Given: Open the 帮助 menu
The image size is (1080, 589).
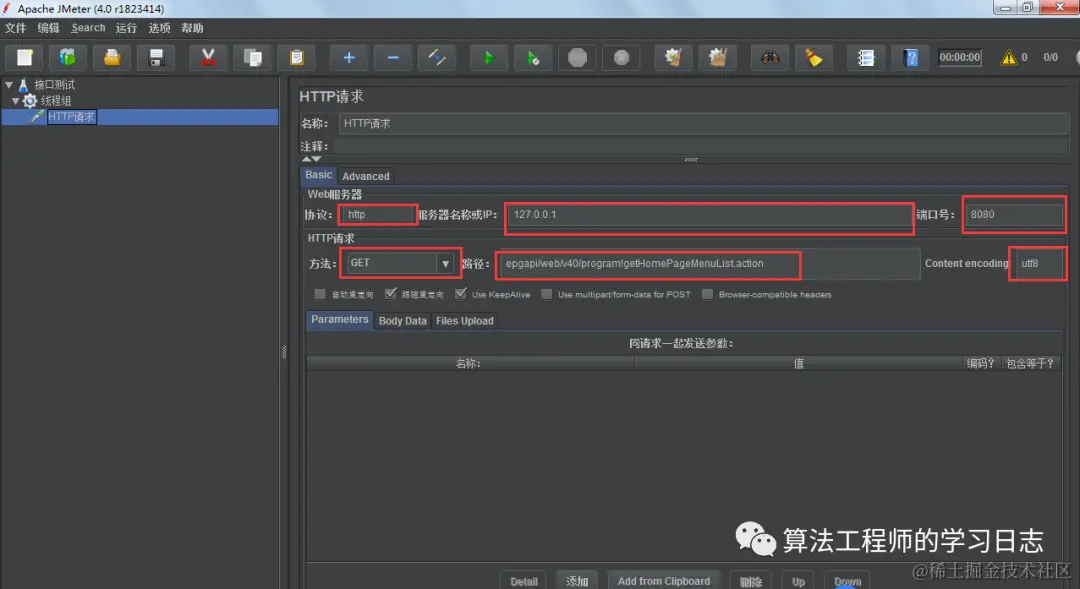Looking at the screenshot, I should [192, 28].
